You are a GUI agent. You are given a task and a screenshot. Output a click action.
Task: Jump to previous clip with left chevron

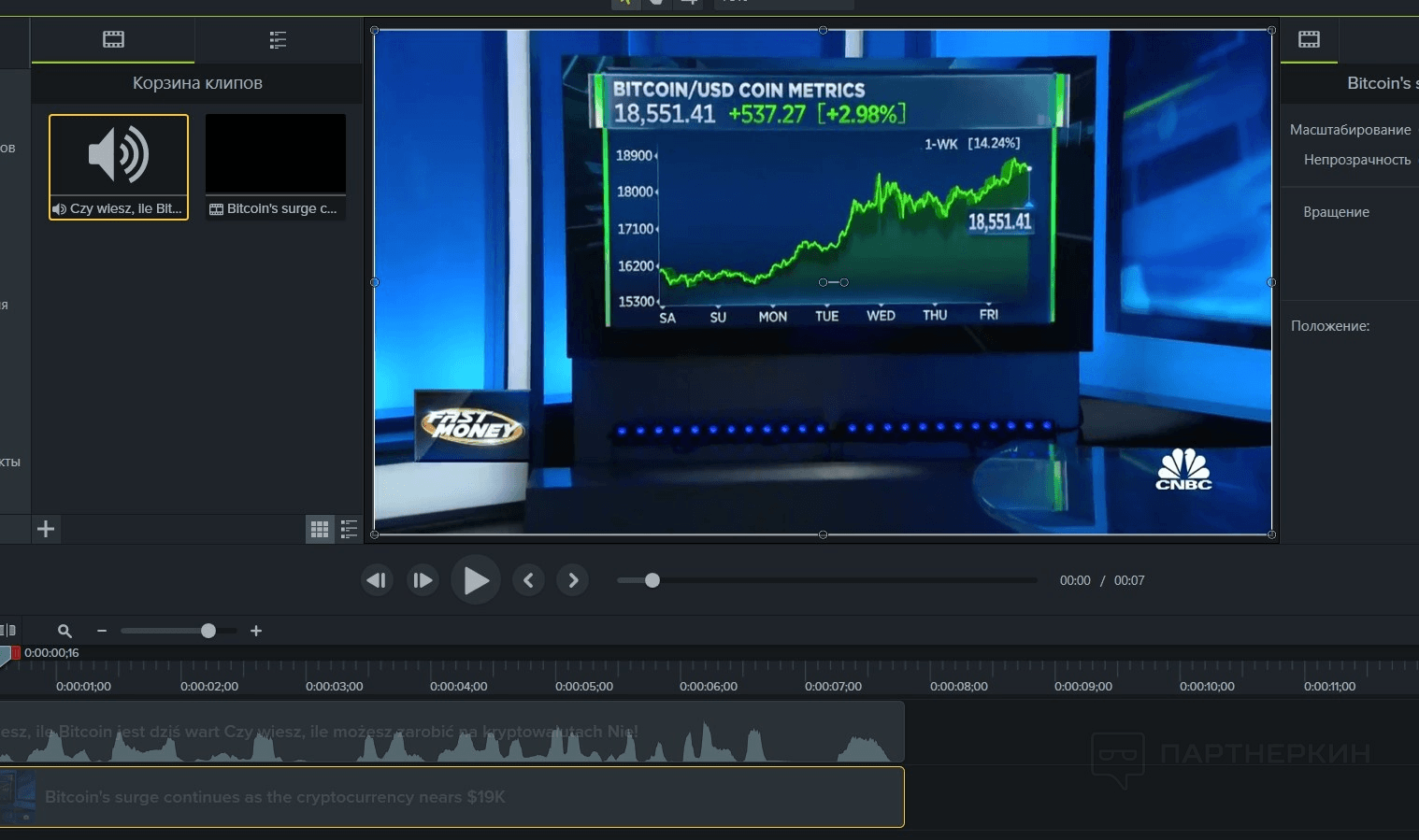pos(528,580)
